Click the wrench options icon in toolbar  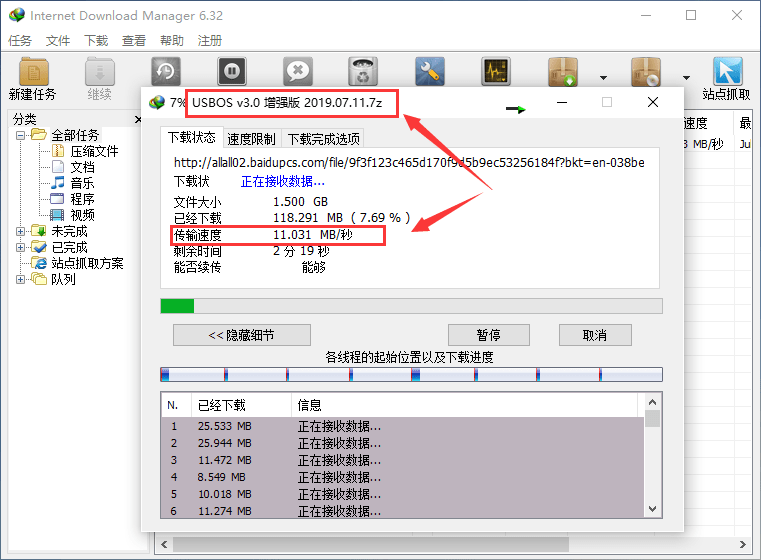coord(430,72)
